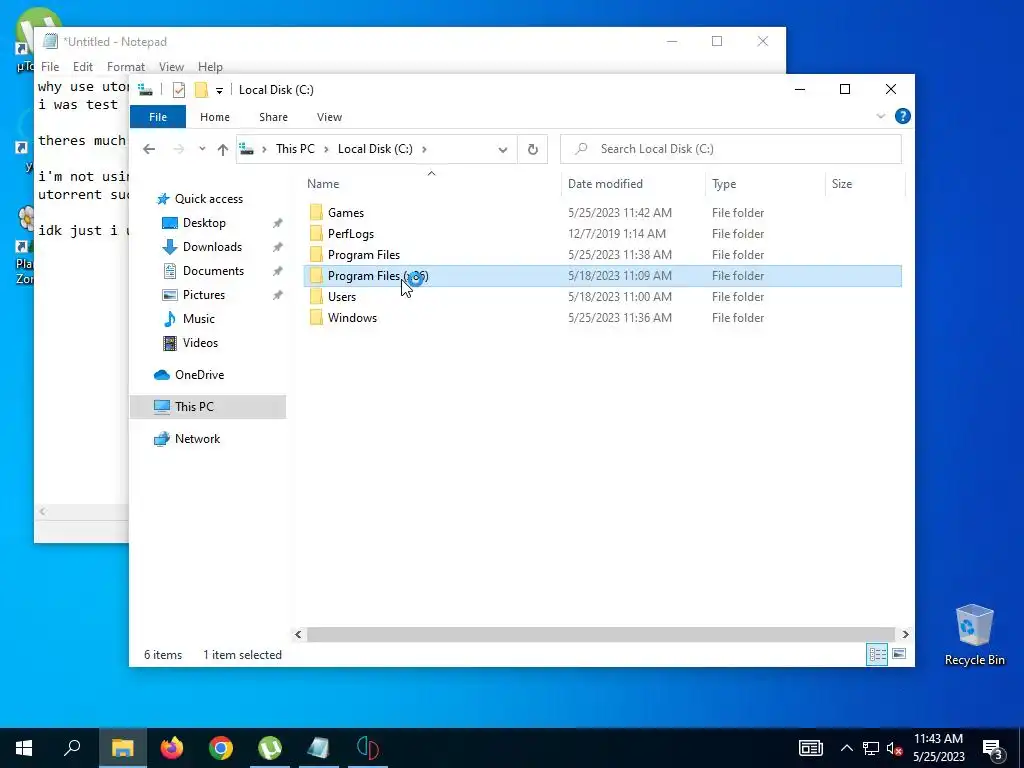Open the File tab in Explorer
This screenshot has height=768, width=1024.
pos(158,117)
